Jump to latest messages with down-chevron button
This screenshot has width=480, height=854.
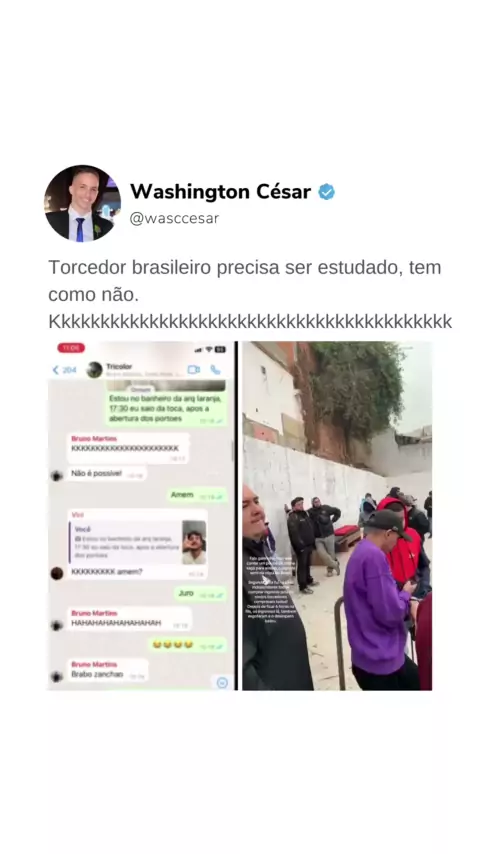click(222, 682)
